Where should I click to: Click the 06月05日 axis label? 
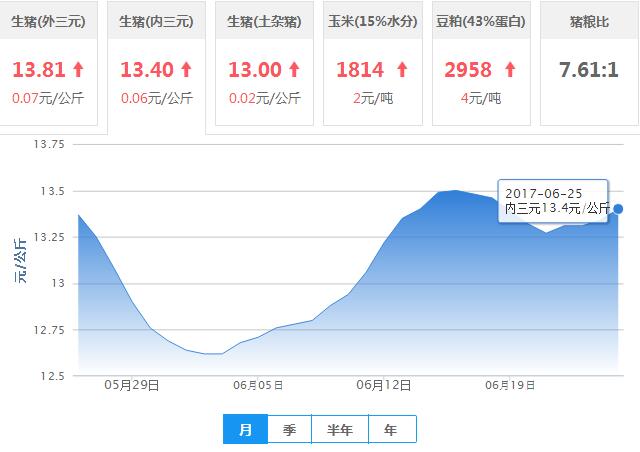[x=258, y=385]
